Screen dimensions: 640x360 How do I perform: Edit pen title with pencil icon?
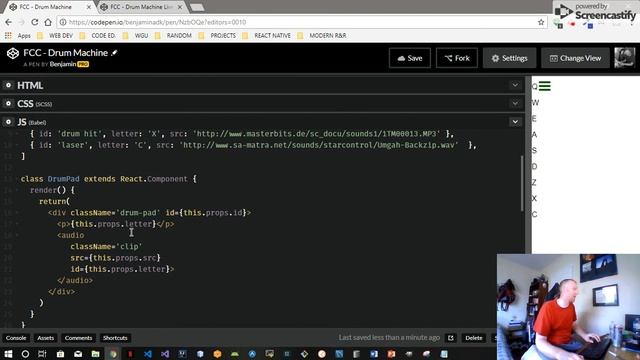[x=114, y=53]
